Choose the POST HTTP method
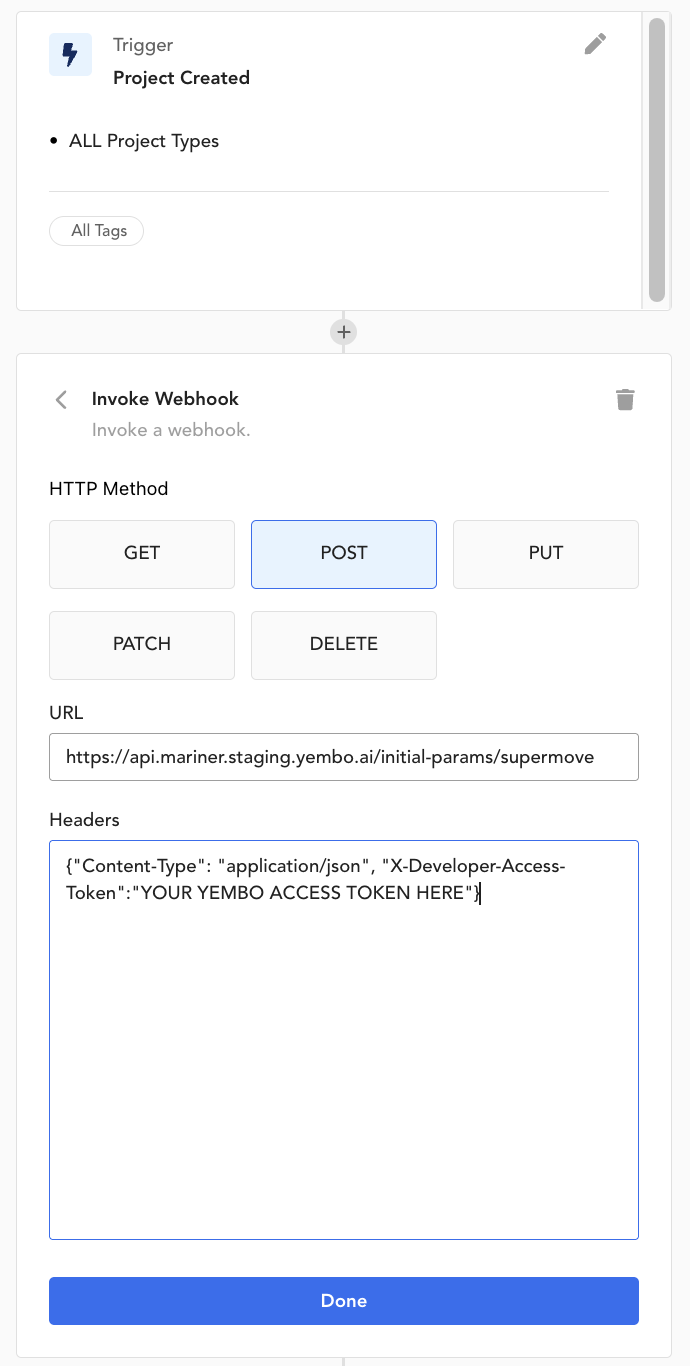 [x=344, y=554]
